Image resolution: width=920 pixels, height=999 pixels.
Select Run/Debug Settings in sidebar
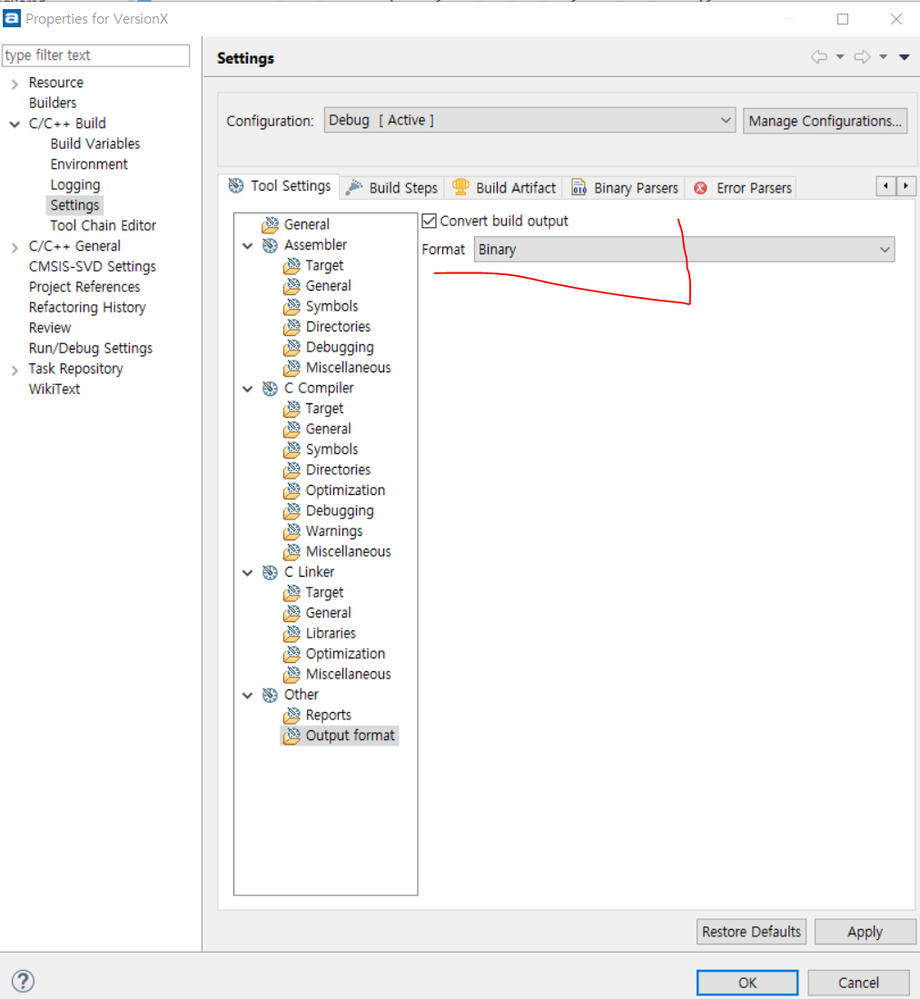point(90,348)
